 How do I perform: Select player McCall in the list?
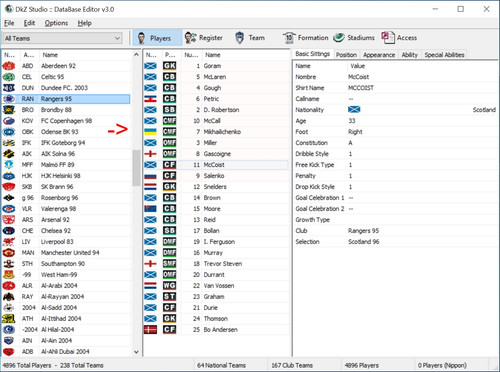[x=216, y=121]
